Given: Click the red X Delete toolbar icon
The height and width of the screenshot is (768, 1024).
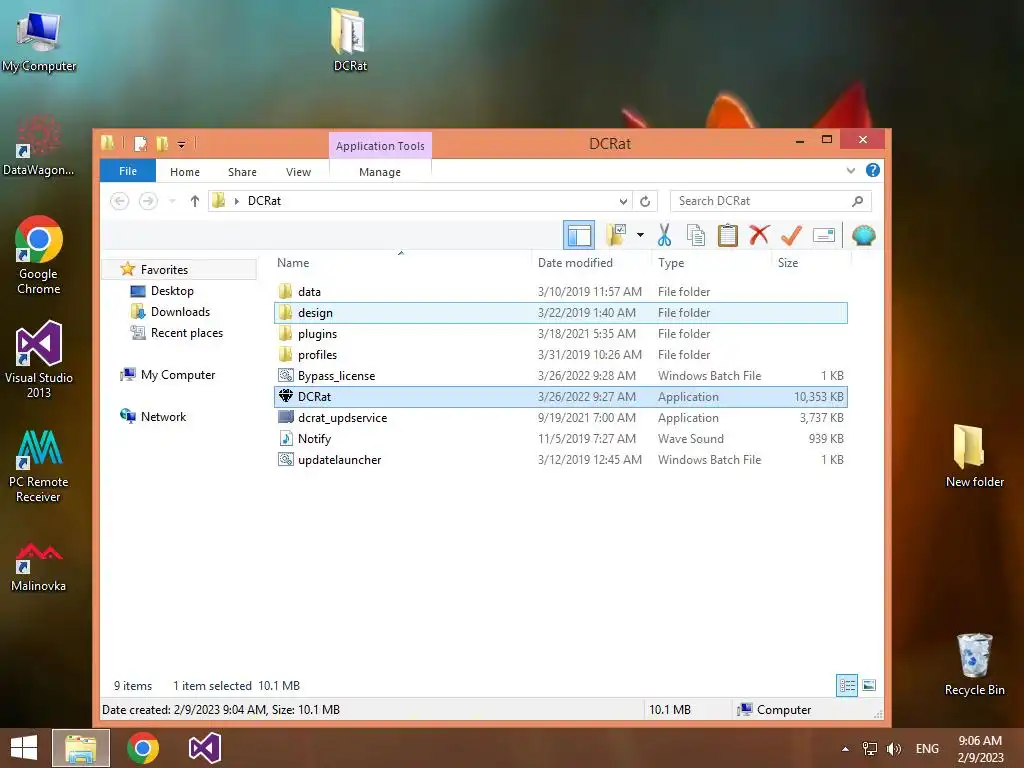Looking at the screenshot, I should (x=759, y=235).
